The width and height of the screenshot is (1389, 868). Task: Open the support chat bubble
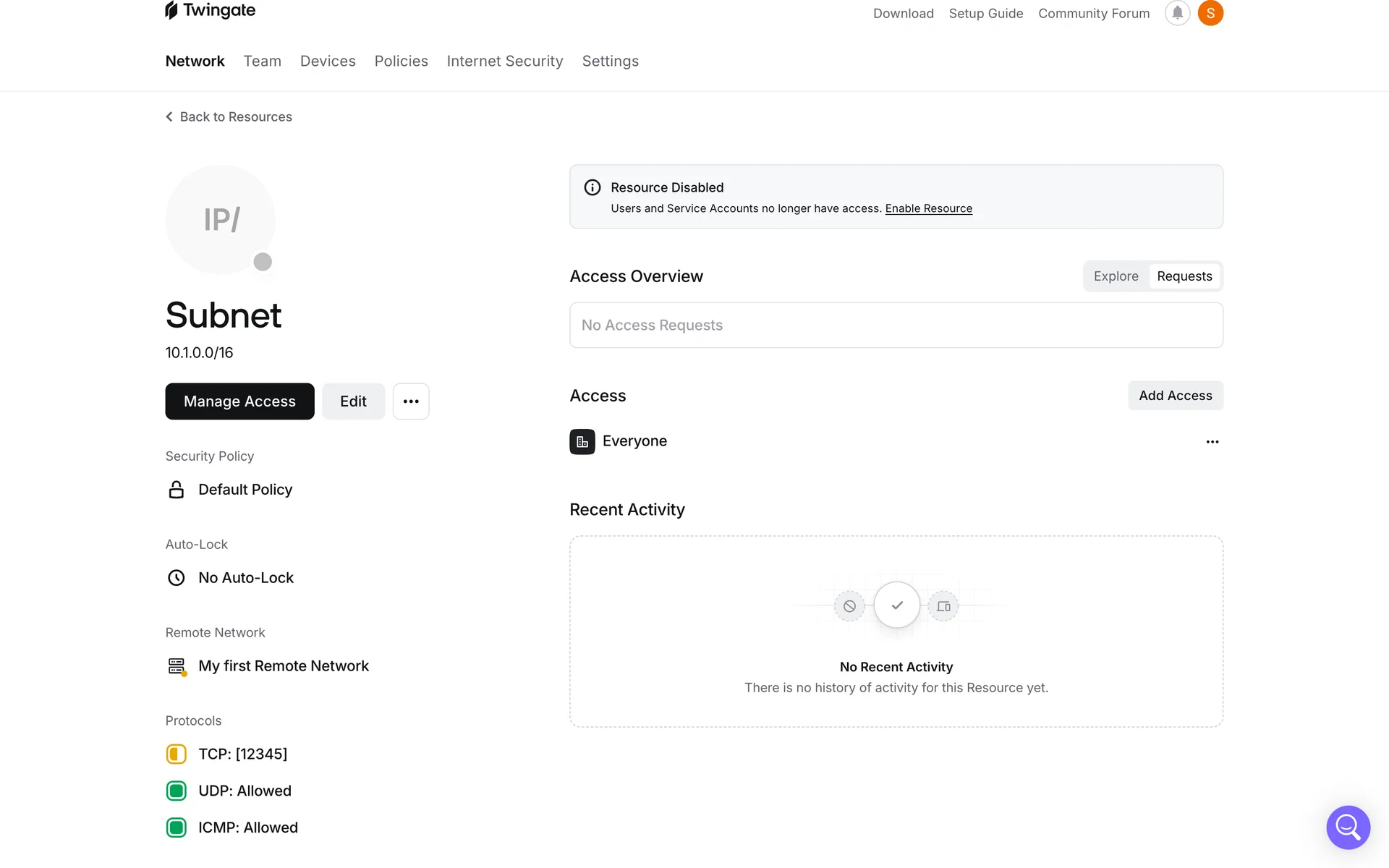click(x=1348, y=827)
